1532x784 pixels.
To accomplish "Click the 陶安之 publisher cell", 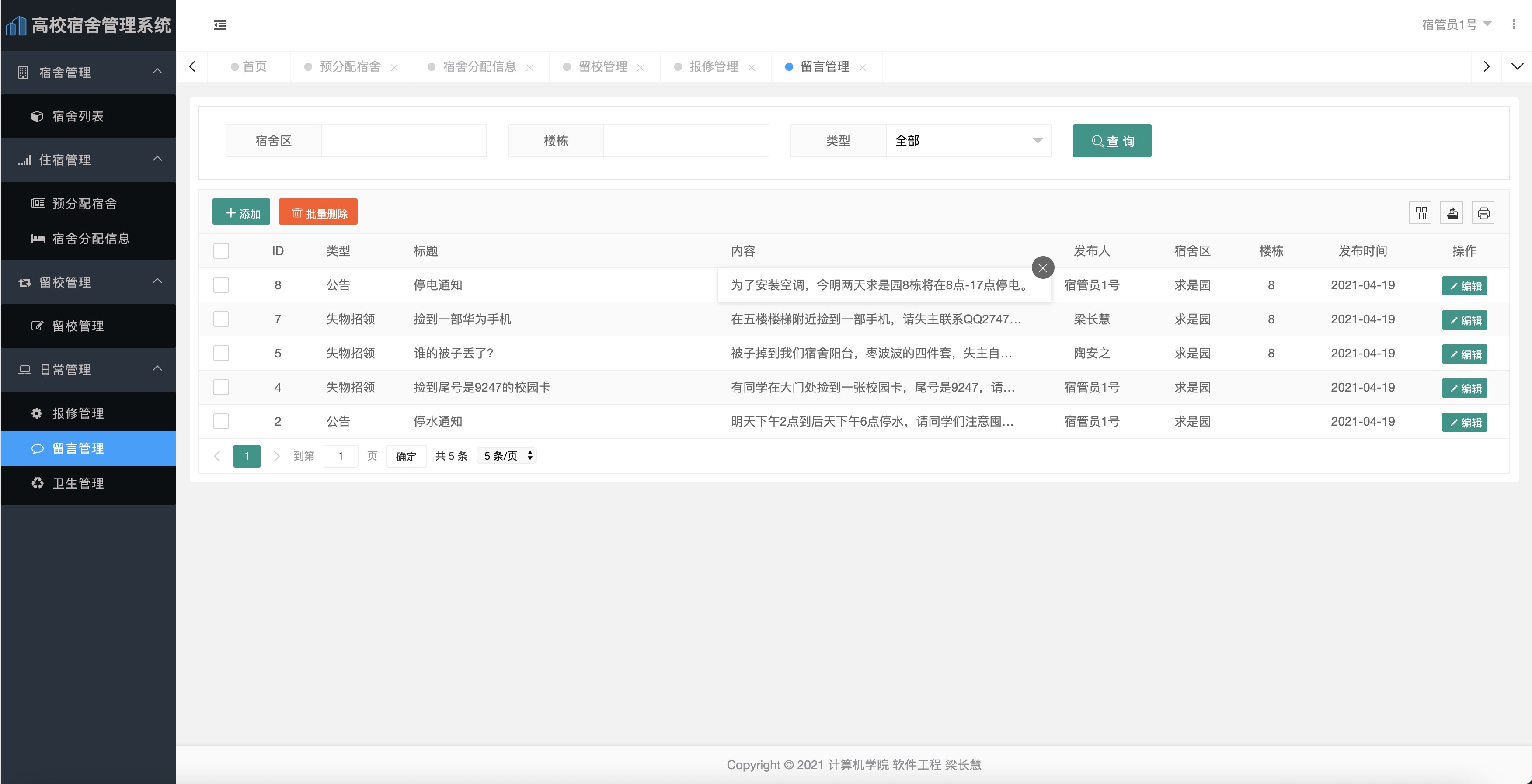I will click(x=1092, y=354).
